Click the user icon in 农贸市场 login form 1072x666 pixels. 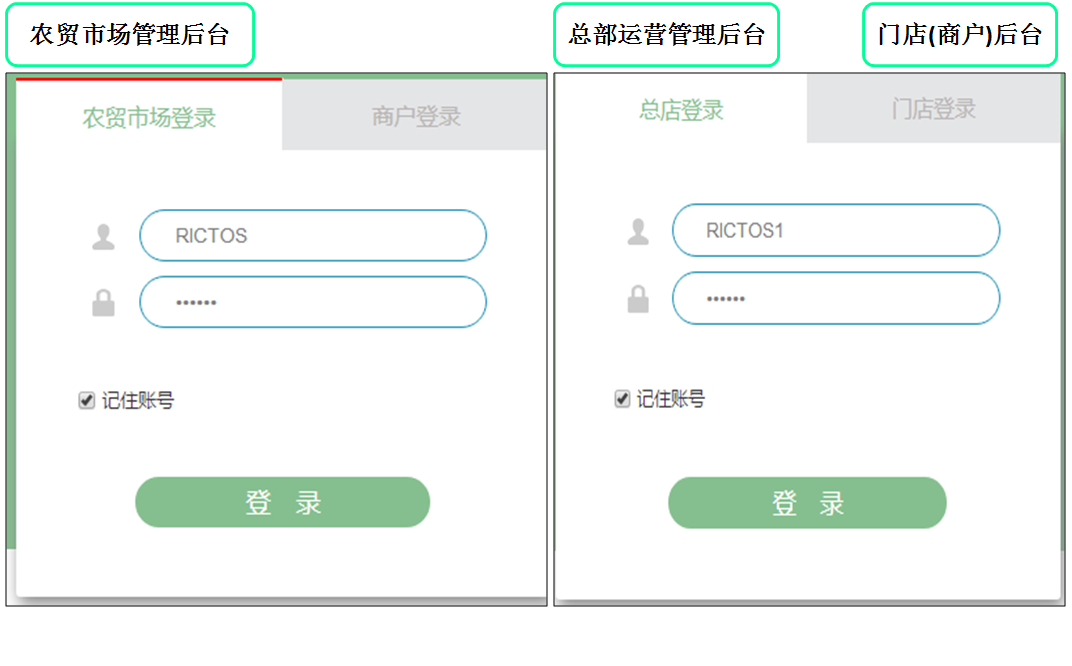(x=103, y=237)
